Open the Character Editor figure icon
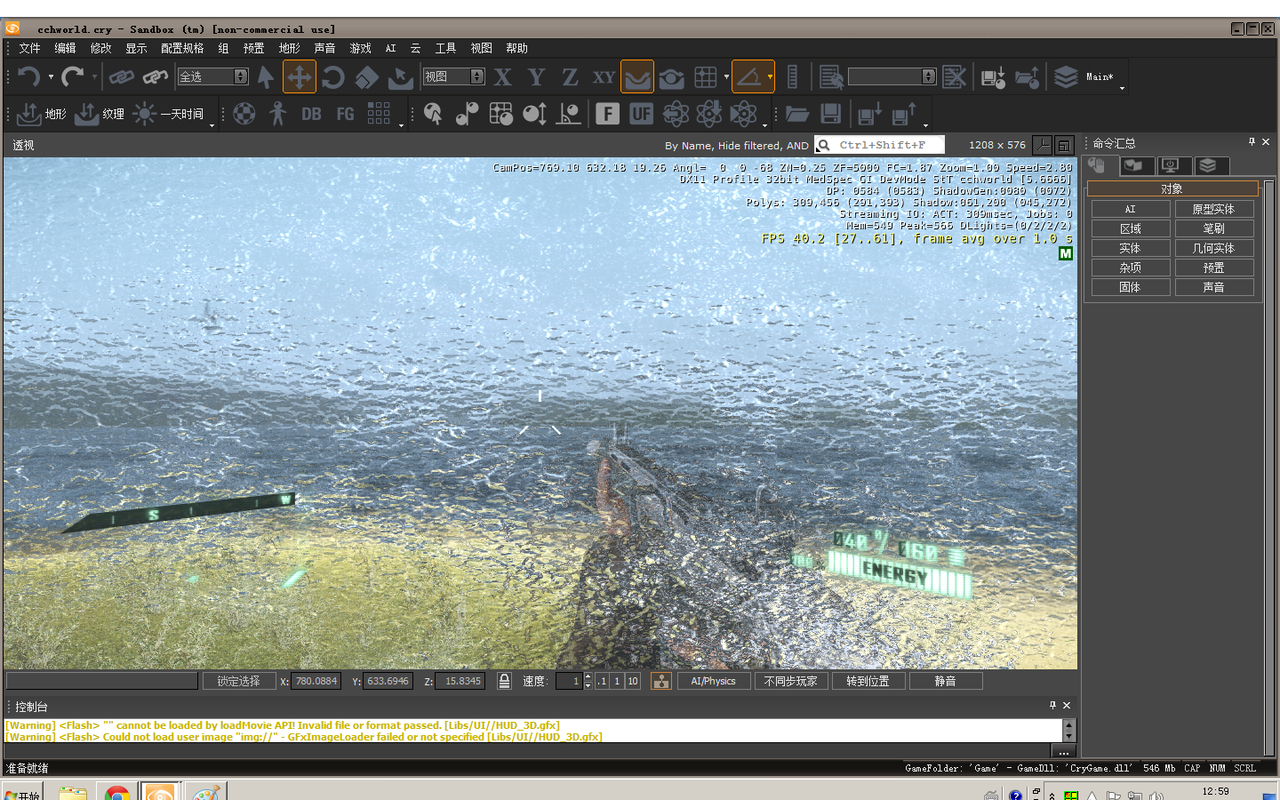This screenshot has height=800, width=1280. tap(278, 114)
